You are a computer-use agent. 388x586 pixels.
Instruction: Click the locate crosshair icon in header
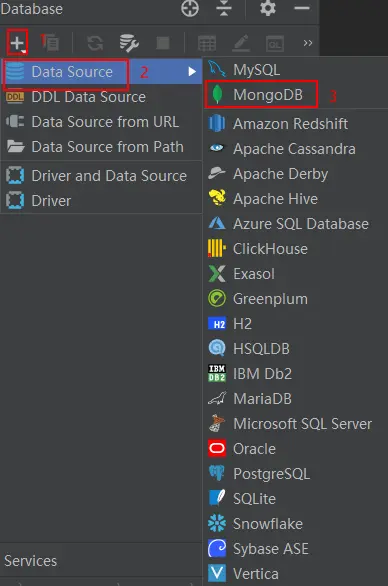[x=190, y=8]
